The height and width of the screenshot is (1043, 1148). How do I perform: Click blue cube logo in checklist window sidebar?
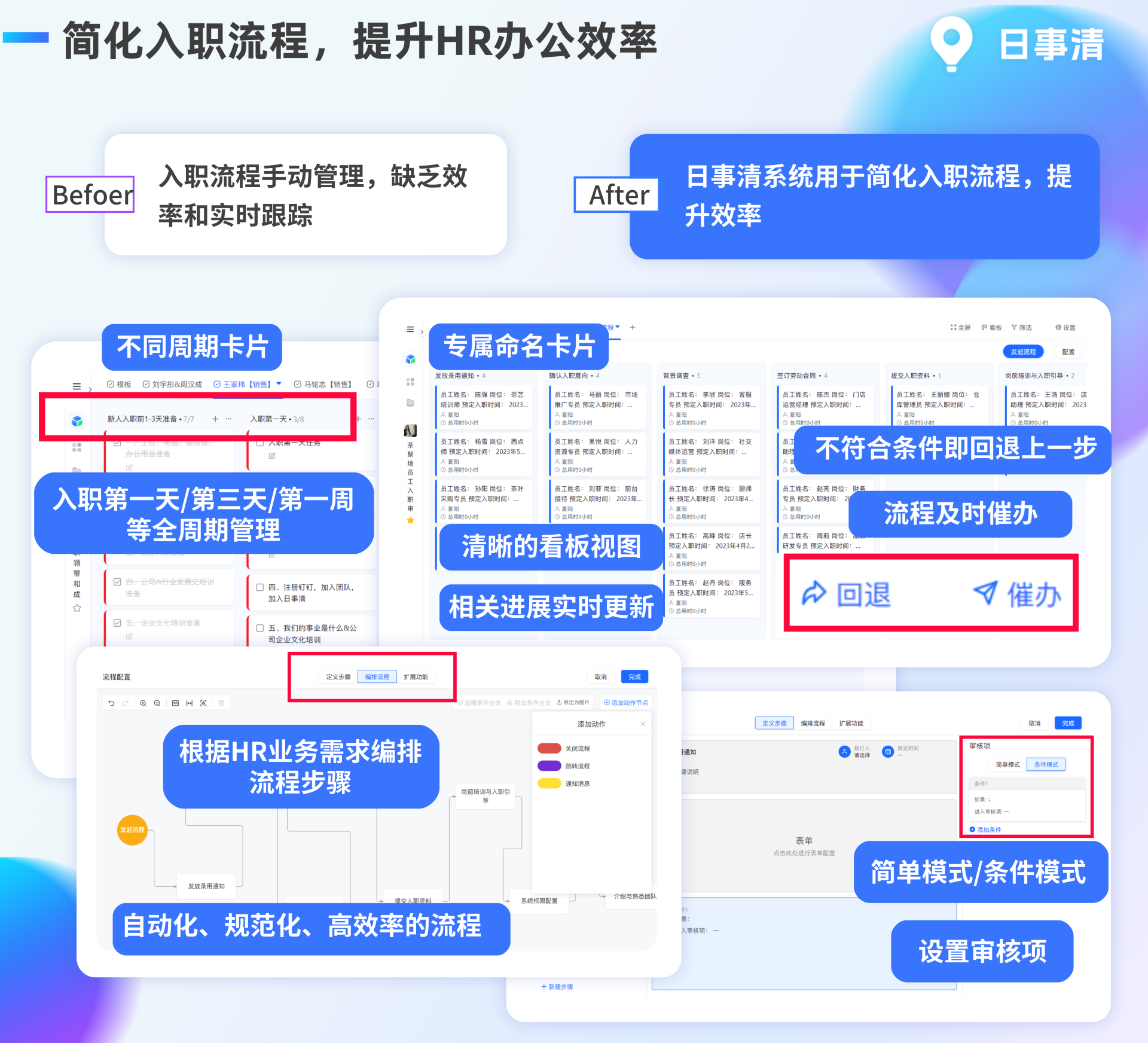[x=77, y=421]
